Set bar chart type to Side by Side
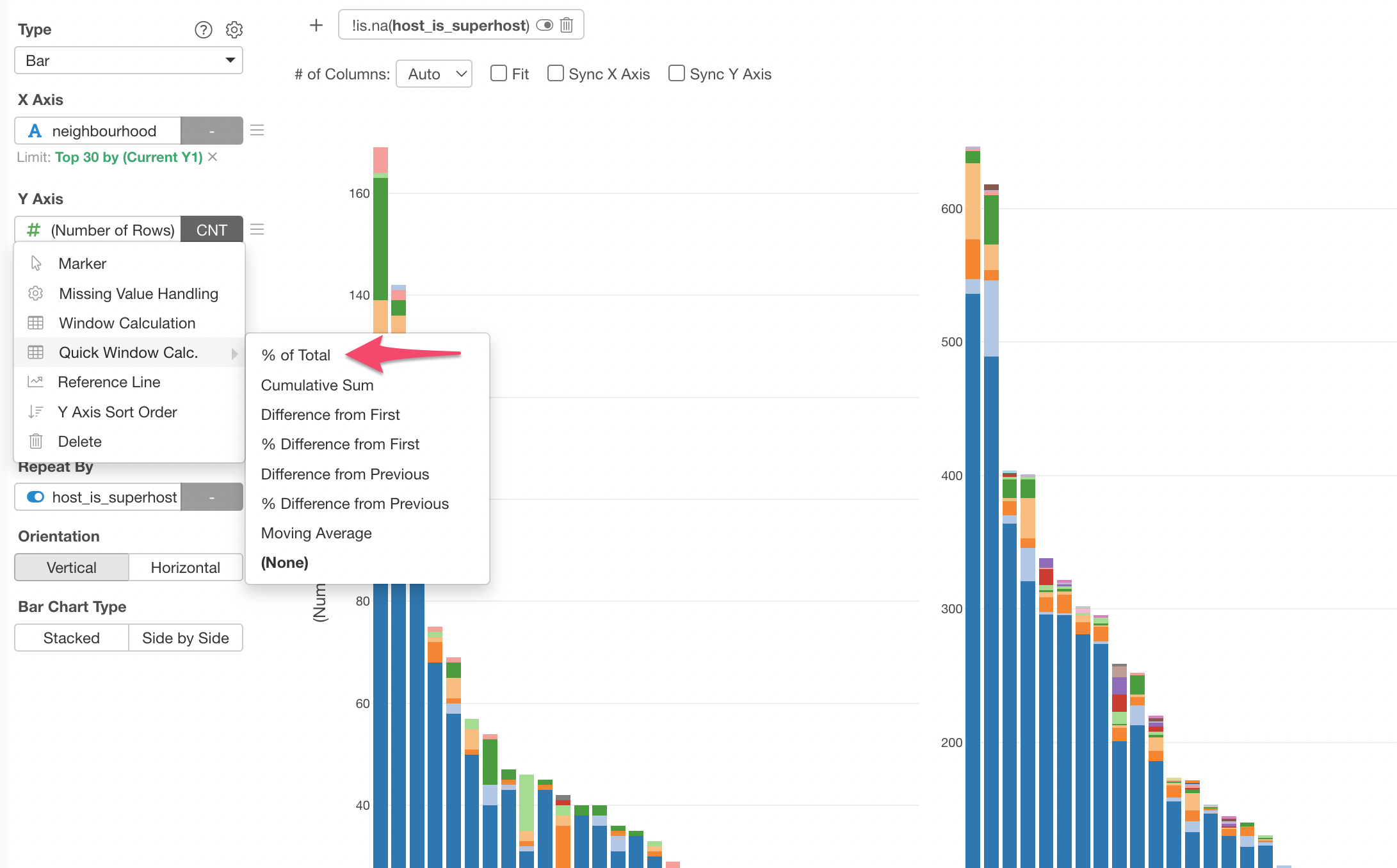The width and height of the screenshot is (1397, 868). coord(185,638)
